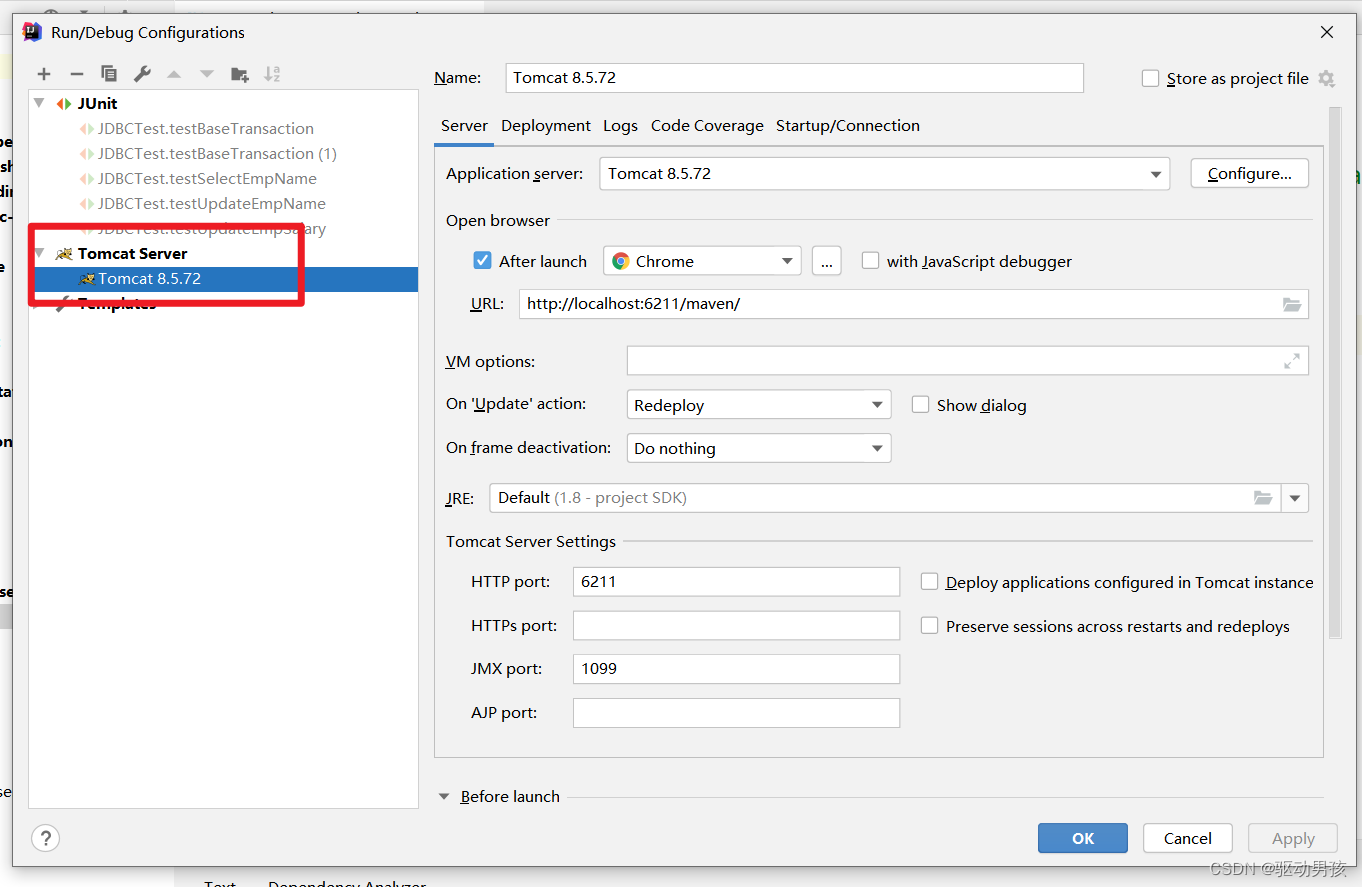Click the JUnit group icon
The height and width of the screenshot is (887, 1362).
(64, 103)
